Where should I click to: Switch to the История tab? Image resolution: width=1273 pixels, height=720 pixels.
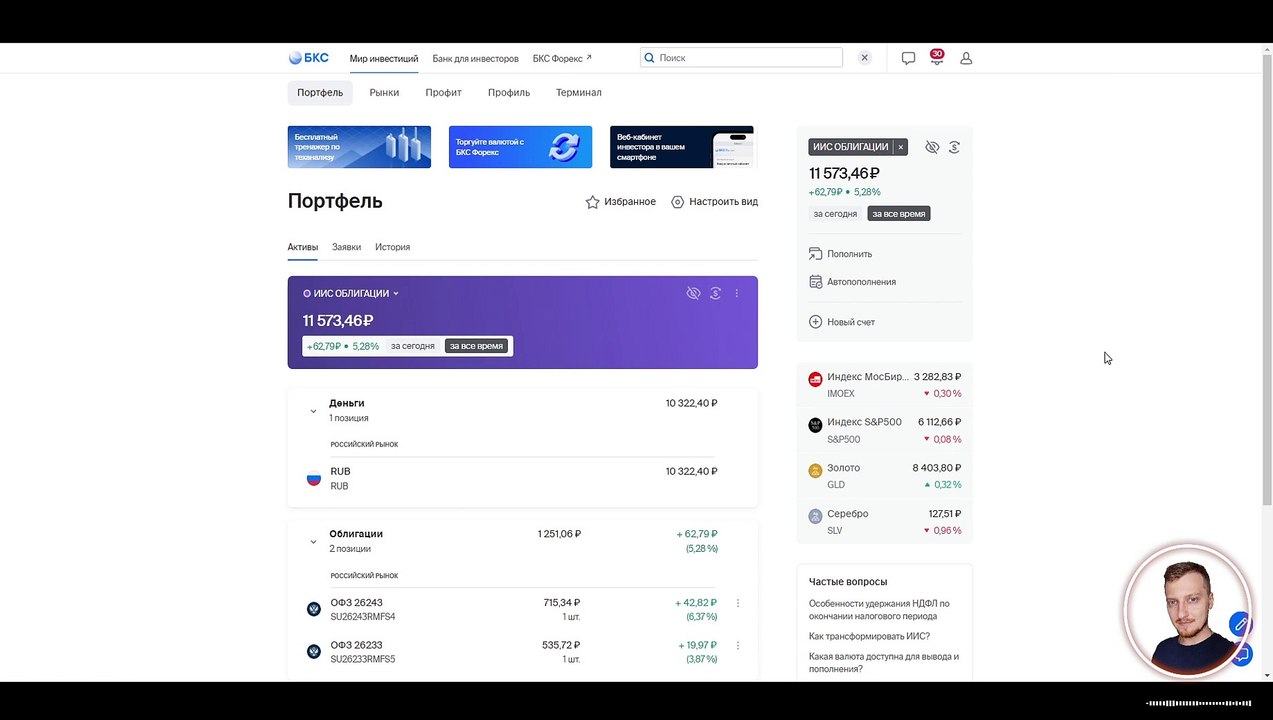(x=392, y=247)
